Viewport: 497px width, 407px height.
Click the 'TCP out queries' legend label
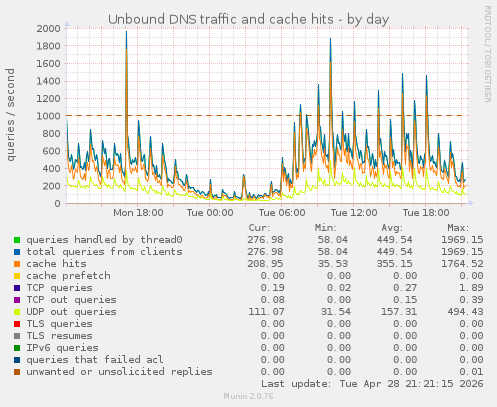[x=71, y=300]
